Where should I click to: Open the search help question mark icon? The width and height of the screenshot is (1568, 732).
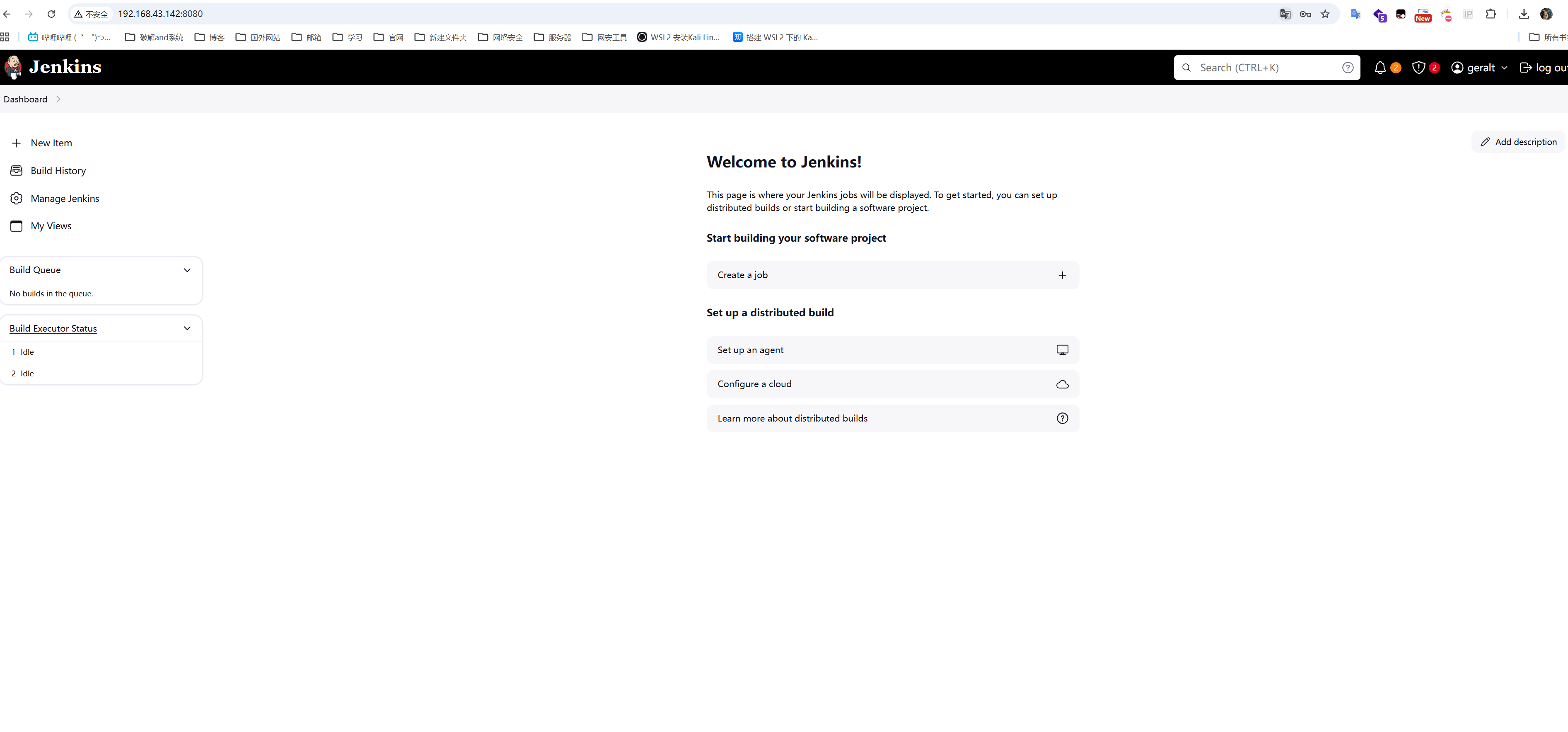coord(1348,68)
